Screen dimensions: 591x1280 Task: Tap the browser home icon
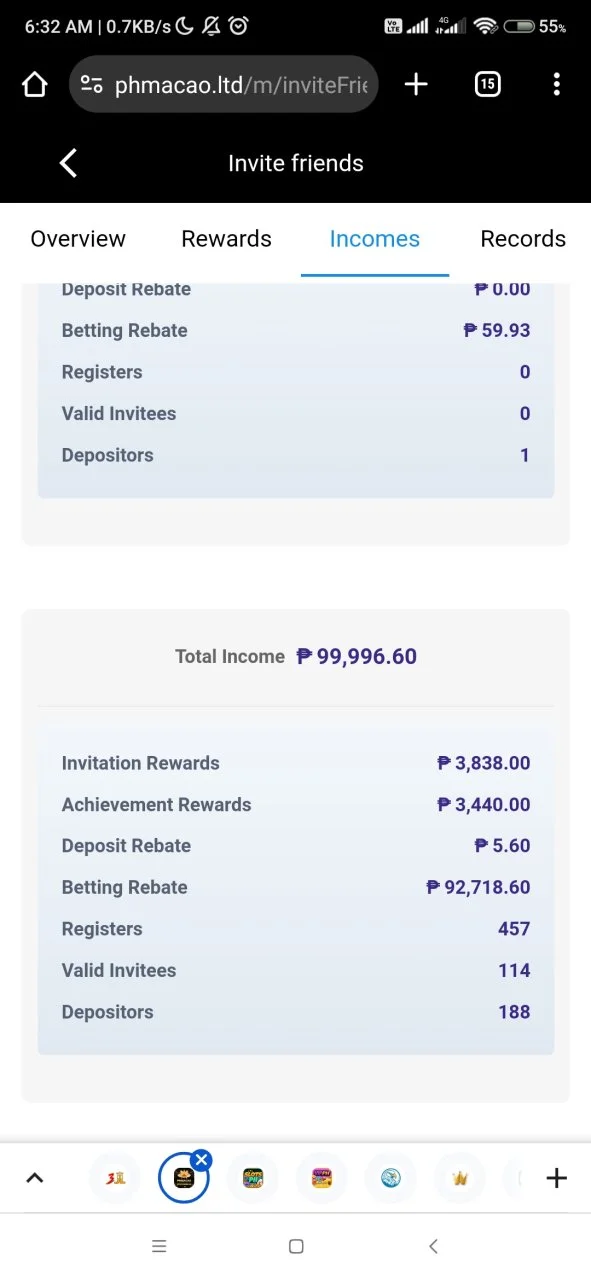coord(35,85)
